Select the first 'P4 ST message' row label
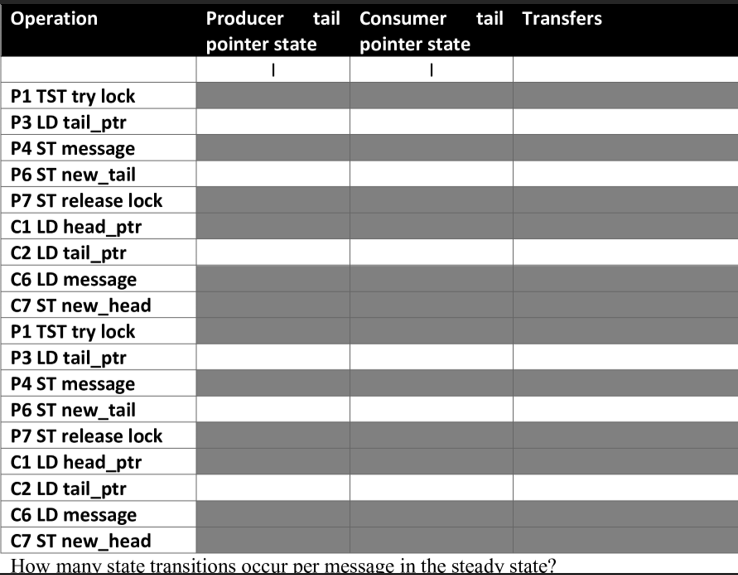Viewport: 738px width, 575px height. pos(72,148)
